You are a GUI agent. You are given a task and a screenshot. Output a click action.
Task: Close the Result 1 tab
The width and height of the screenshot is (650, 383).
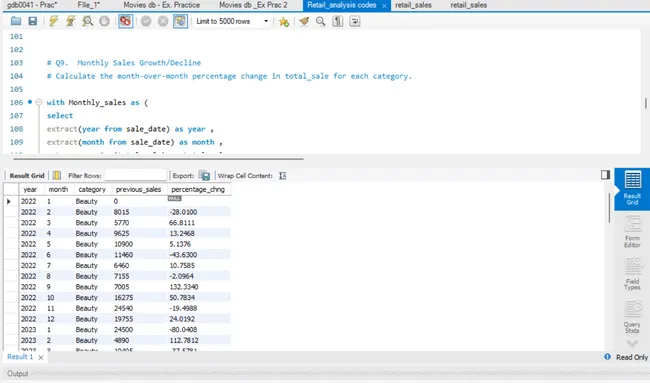pyautogui.click(x=41, y=357)
